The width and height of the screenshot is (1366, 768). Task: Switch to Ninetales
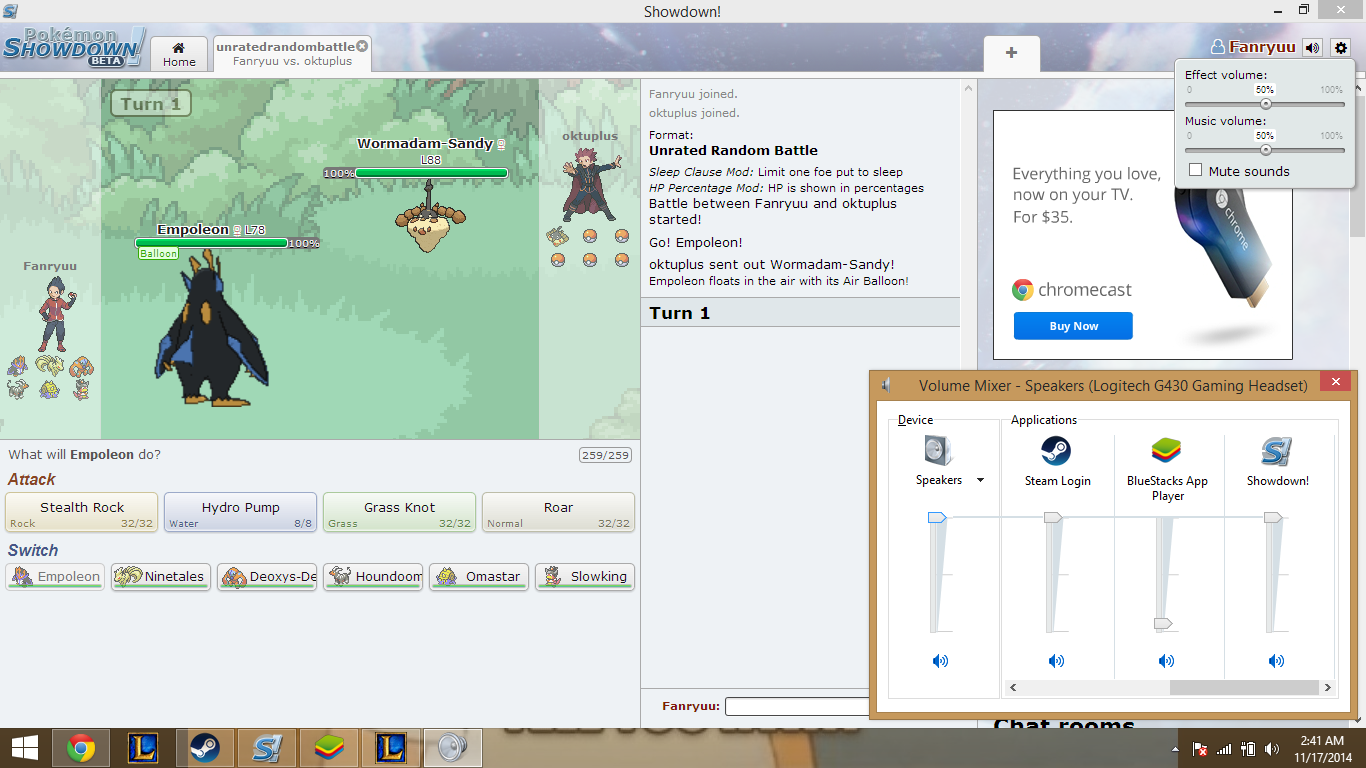pos(161,577)
